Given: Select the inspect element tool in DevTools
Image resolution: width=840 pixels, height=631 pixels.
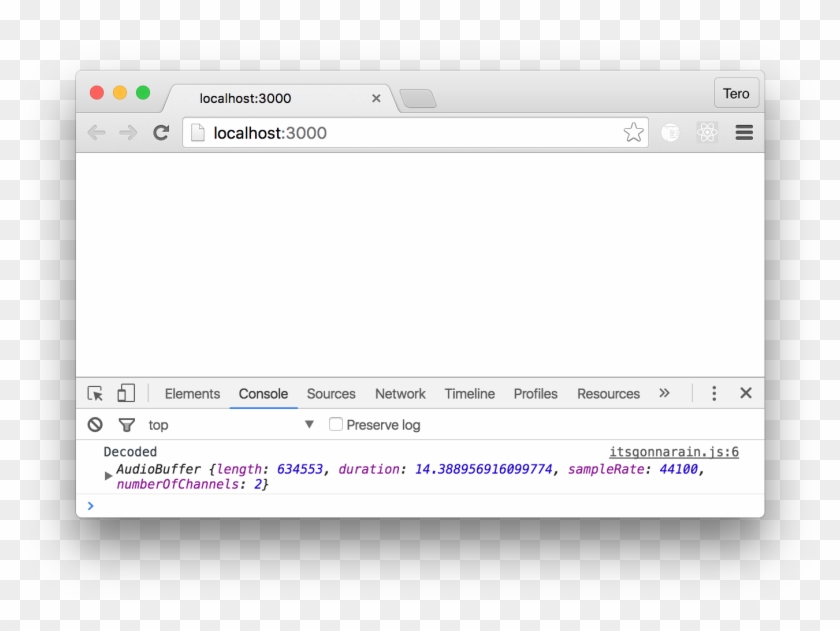Looking at the screenshot, I should tap(97, 392).
